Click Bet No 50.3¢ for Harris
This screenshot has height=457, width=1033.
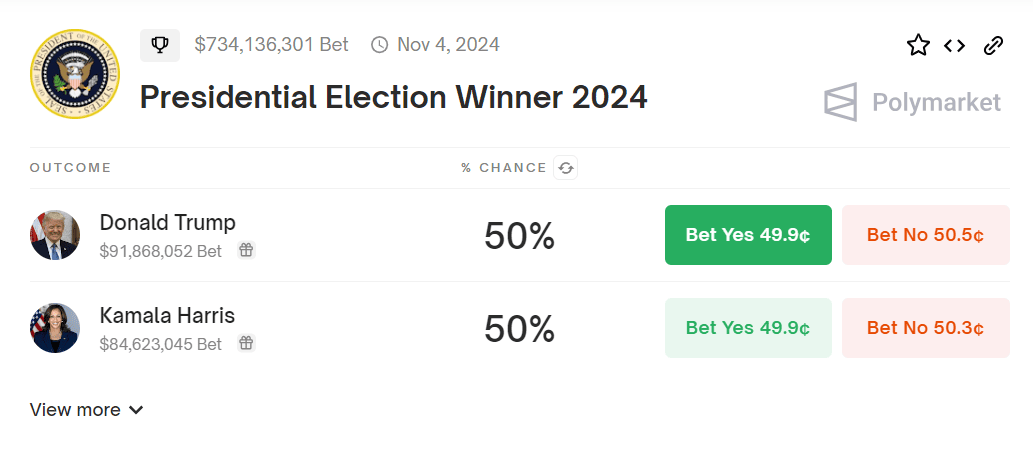(x=925, y=328)
